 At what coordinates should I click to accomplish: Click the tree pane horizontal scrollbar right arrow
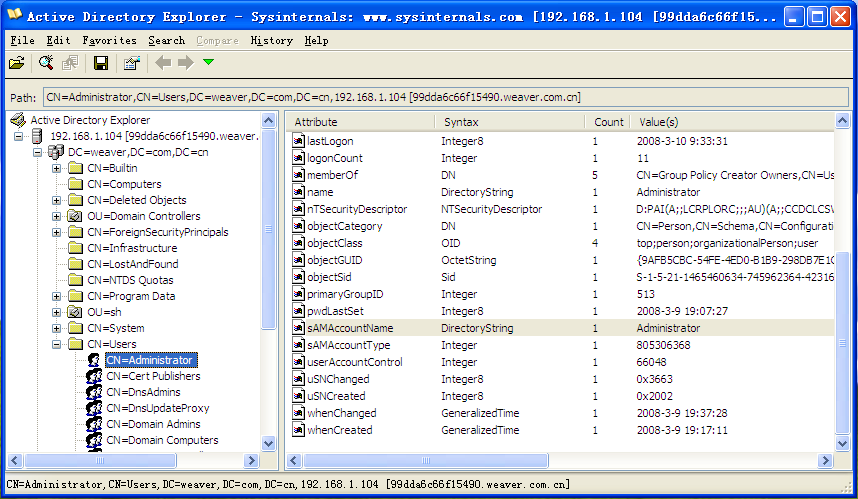tap(251, 461)
